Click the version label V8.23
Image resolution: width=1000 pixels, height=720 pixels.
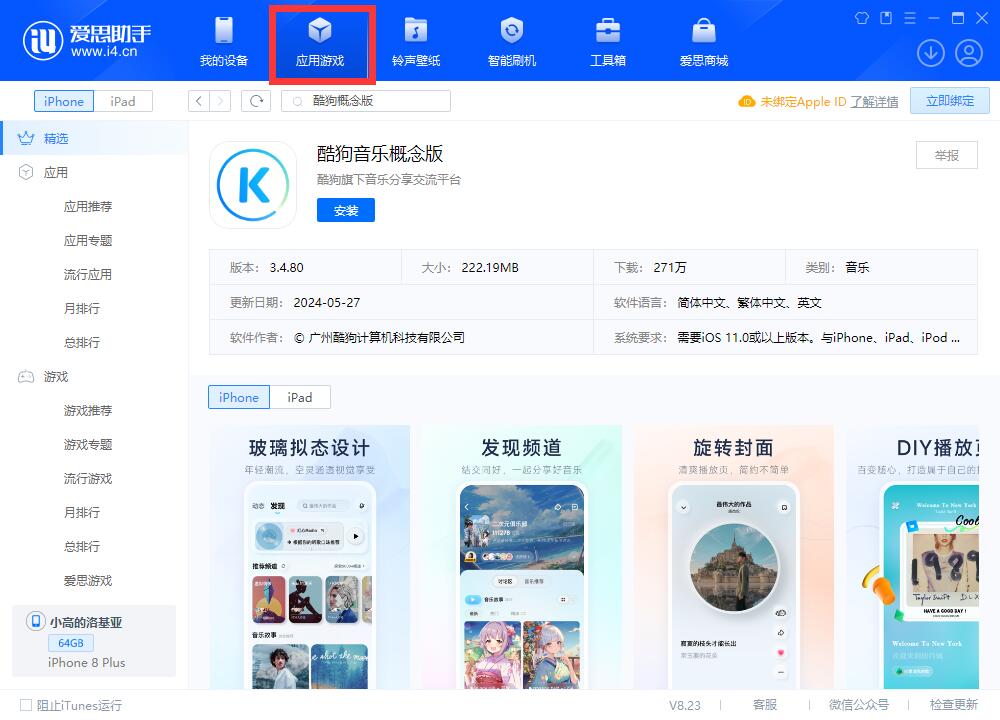coord(684,705)
